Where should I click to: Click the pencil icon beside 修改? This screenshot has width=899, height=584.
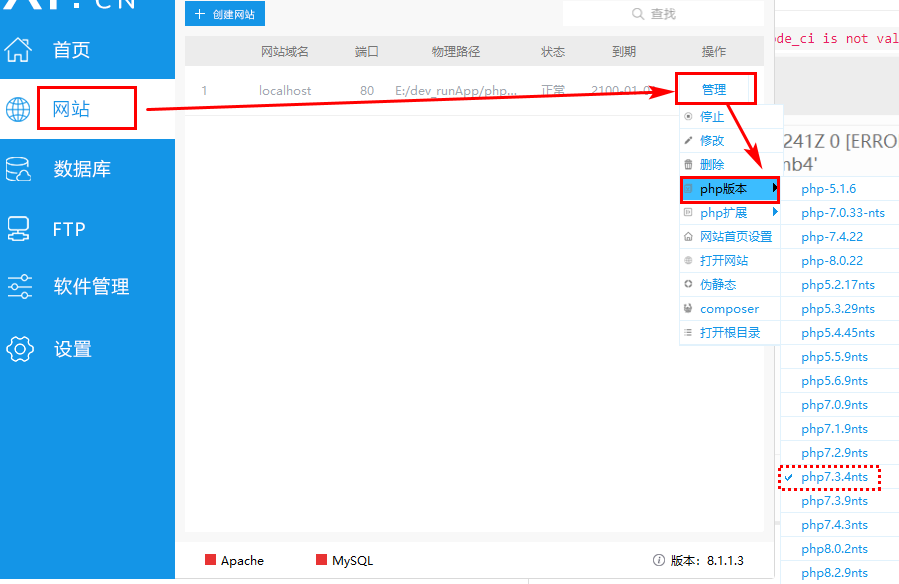click(x=688, y=140)
